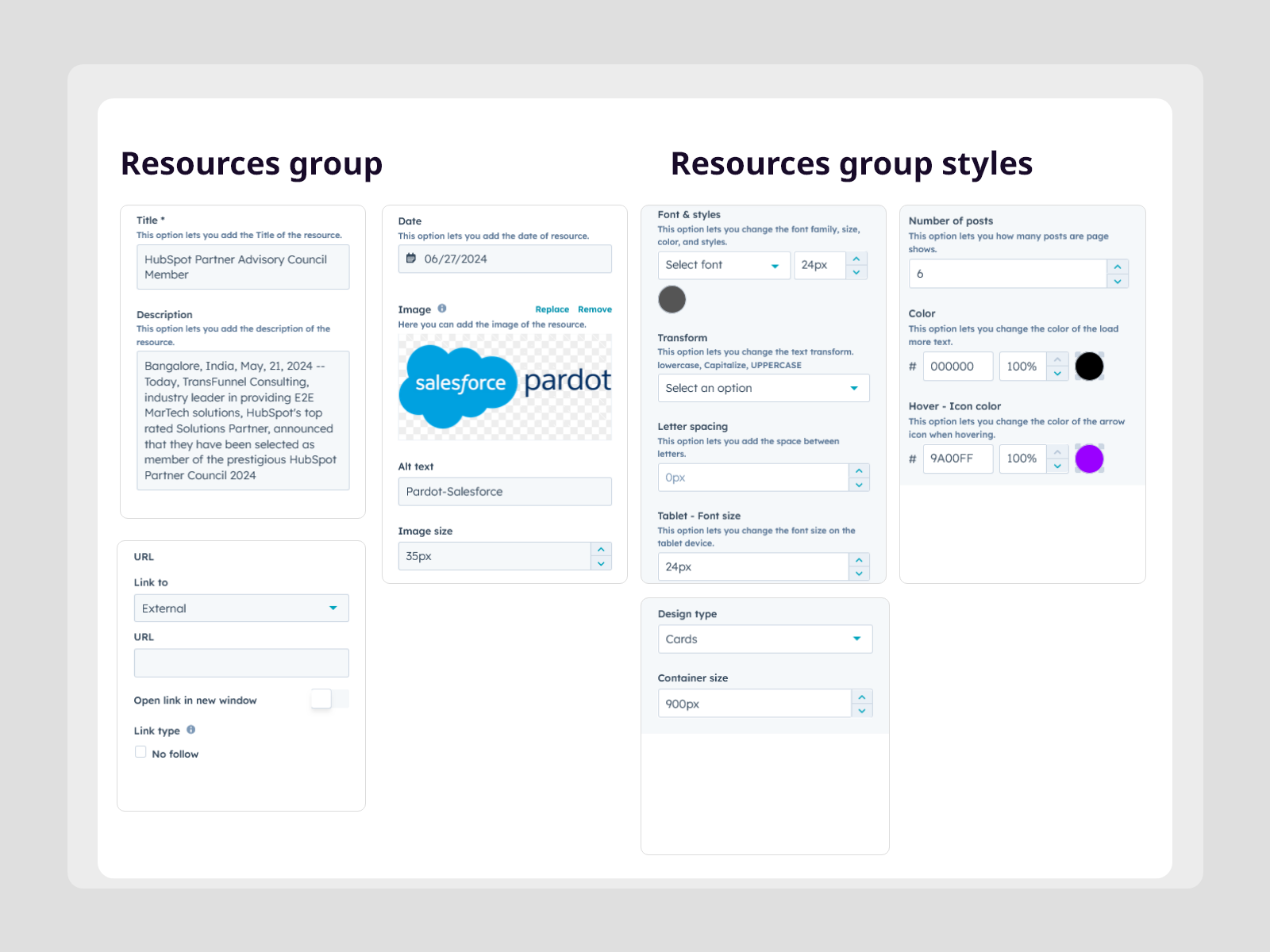Increment Number of posts with up arrow
This screenshot has width=1270, height=952.
click(x=1118, y=267)
